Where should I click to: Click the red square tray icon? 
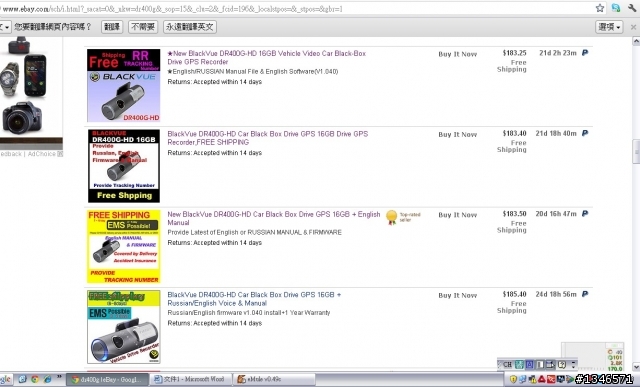coord(551,379)
